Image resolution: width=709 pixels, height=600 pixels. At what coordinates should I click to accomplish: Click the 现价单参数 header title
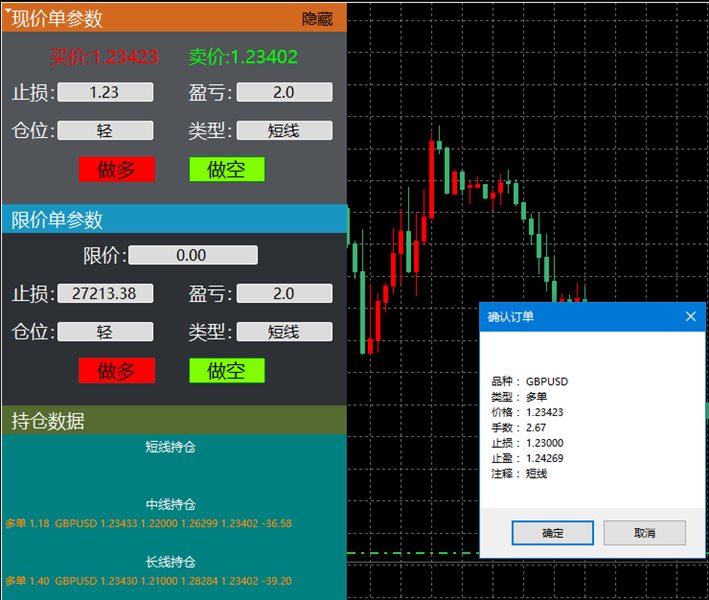(57, 19)
